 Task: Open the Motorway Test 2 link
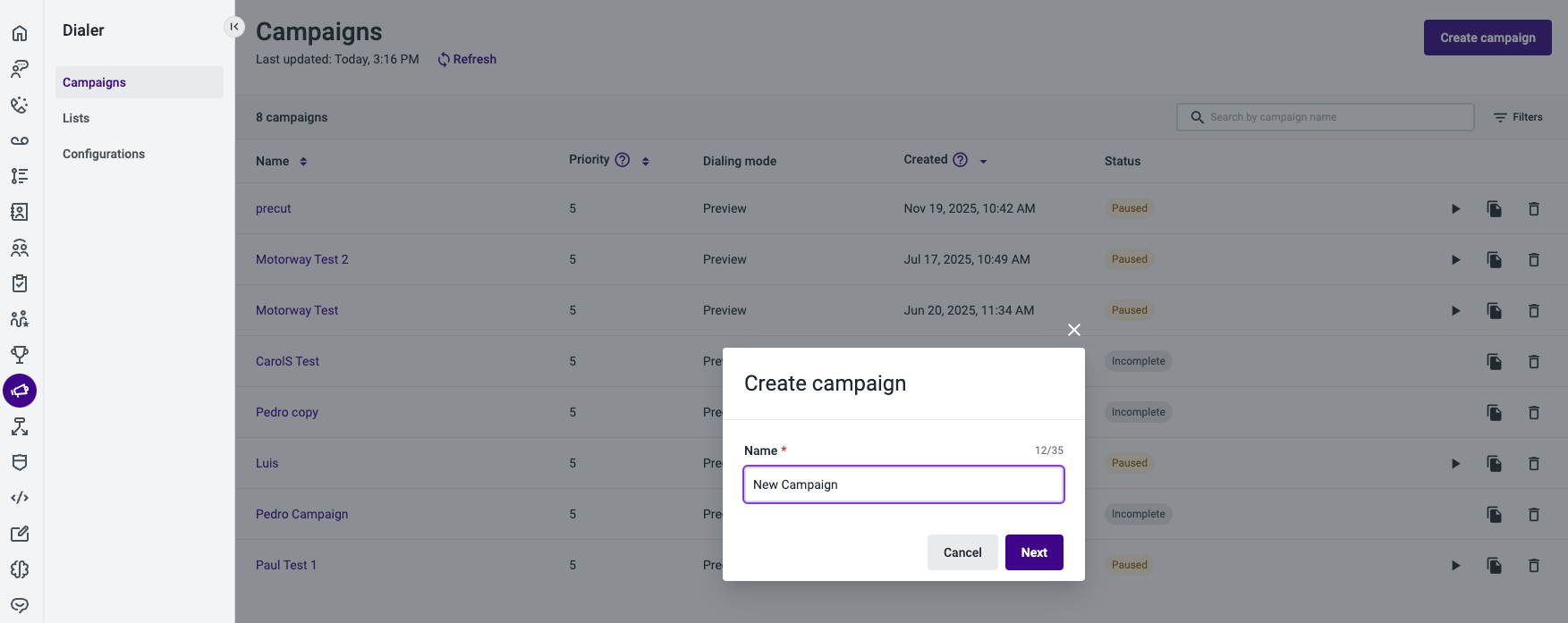pyautogui.click(x=302, y=259)
